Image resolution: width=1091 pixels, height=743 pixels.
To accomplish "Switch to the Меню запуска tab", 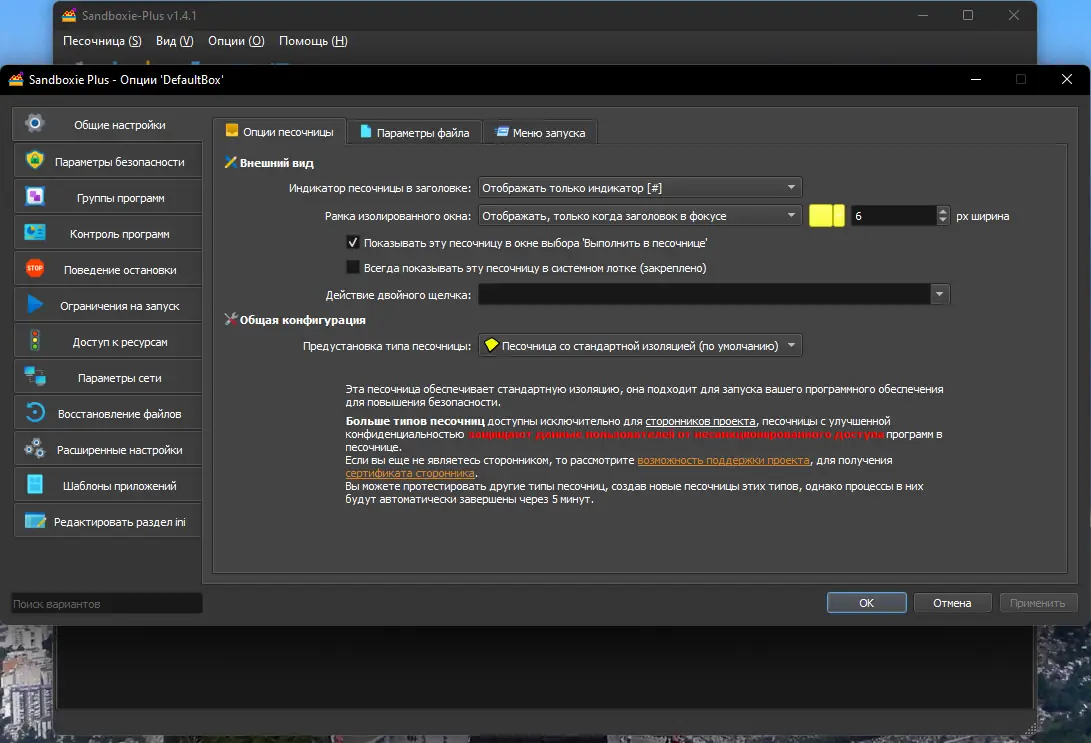I will (x=541, y=132).
